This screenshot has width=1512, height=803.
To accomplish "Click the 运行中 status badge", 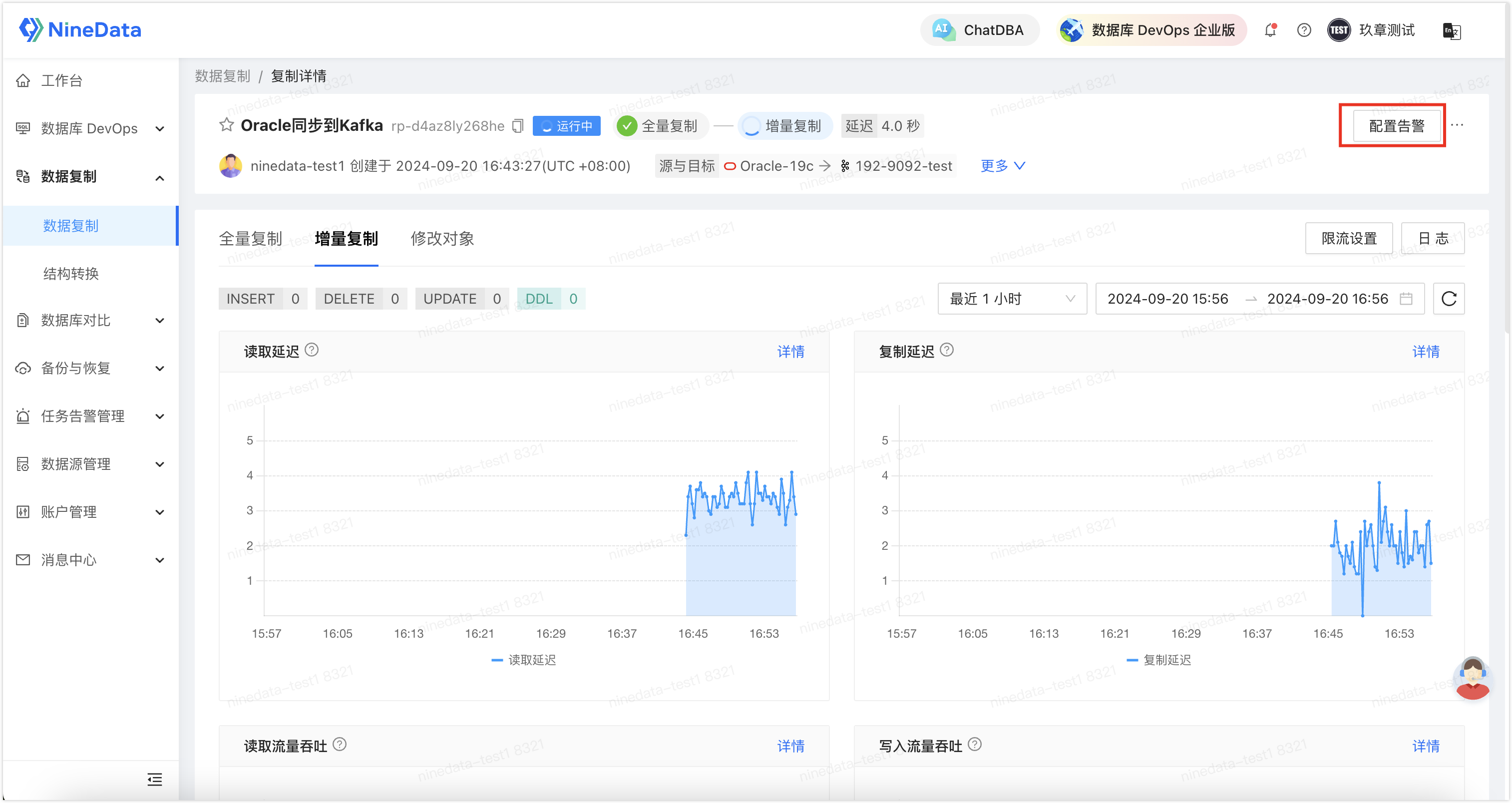I will (566, 126).
